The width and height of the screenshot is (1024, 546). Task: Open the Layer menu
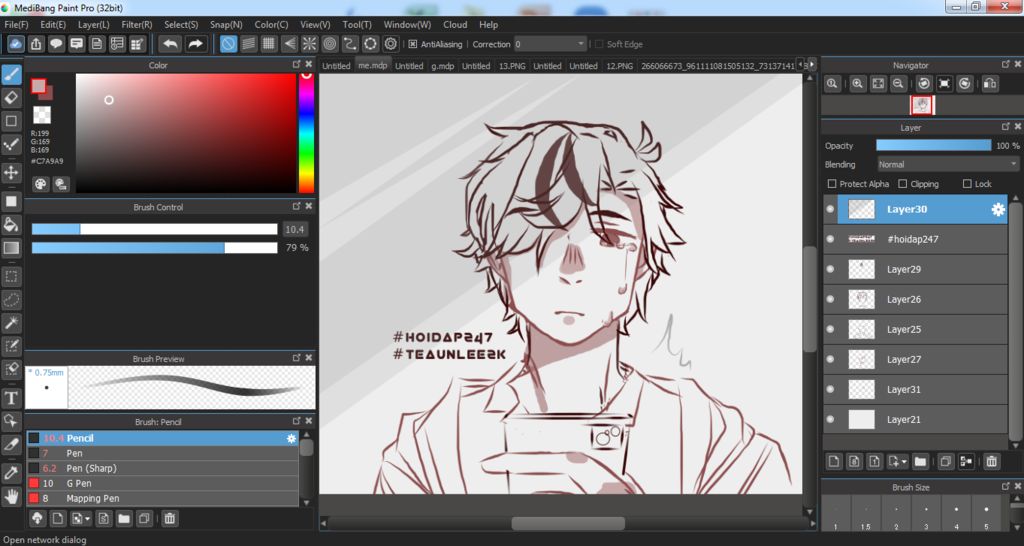[x=93, y=25]
